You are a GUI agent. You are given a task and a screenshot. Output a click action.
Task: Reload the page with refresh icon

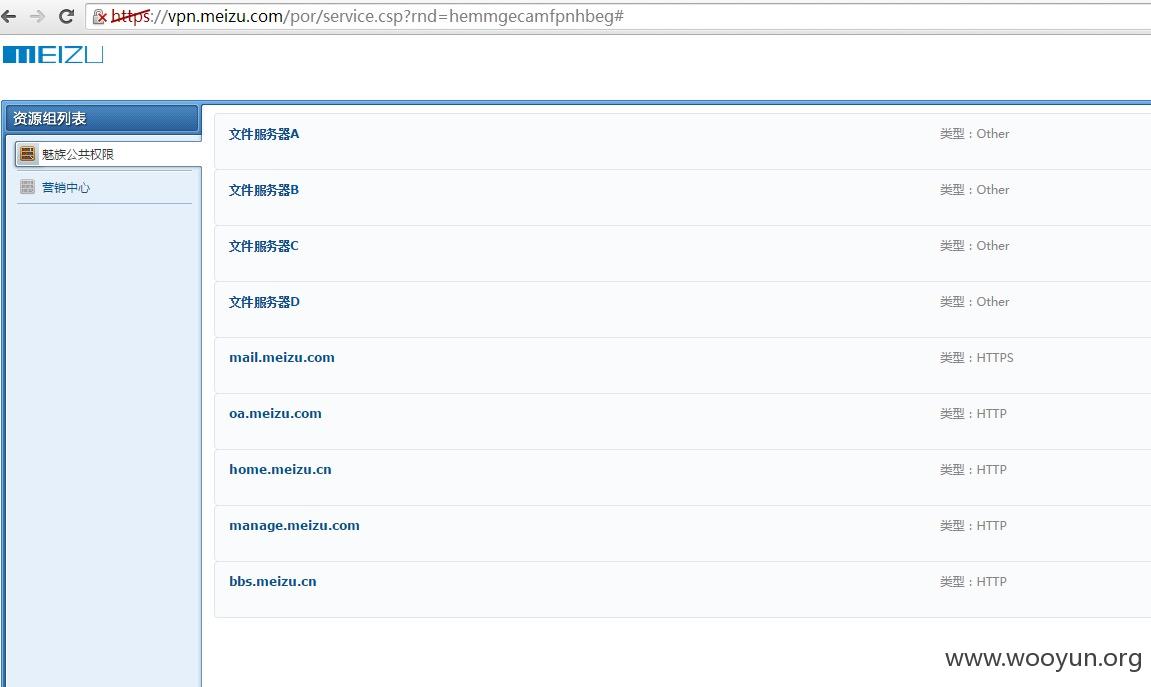pyautogui.click(x=66, y=16)
